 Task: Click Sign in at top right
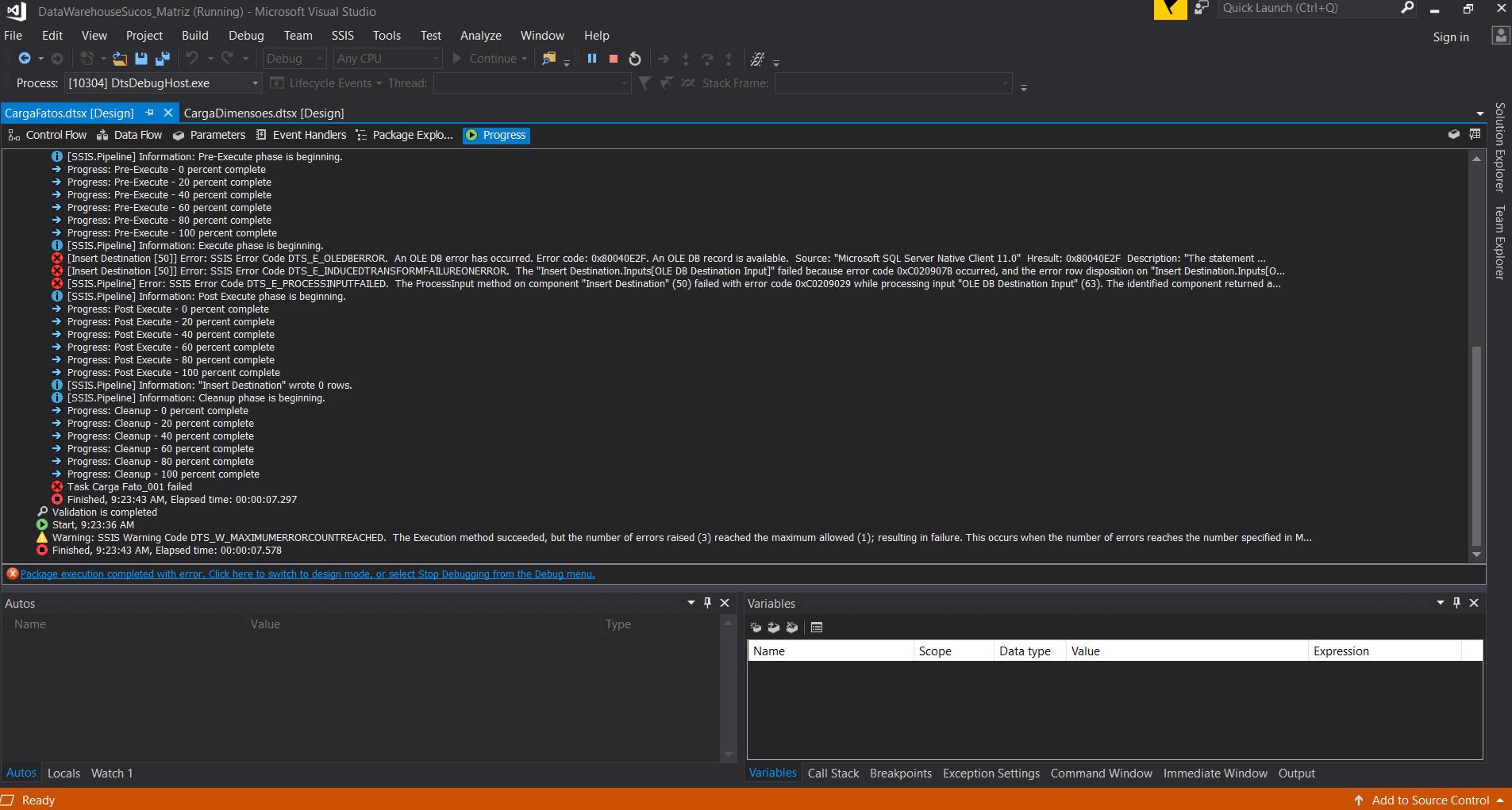tap(1451, 36)
